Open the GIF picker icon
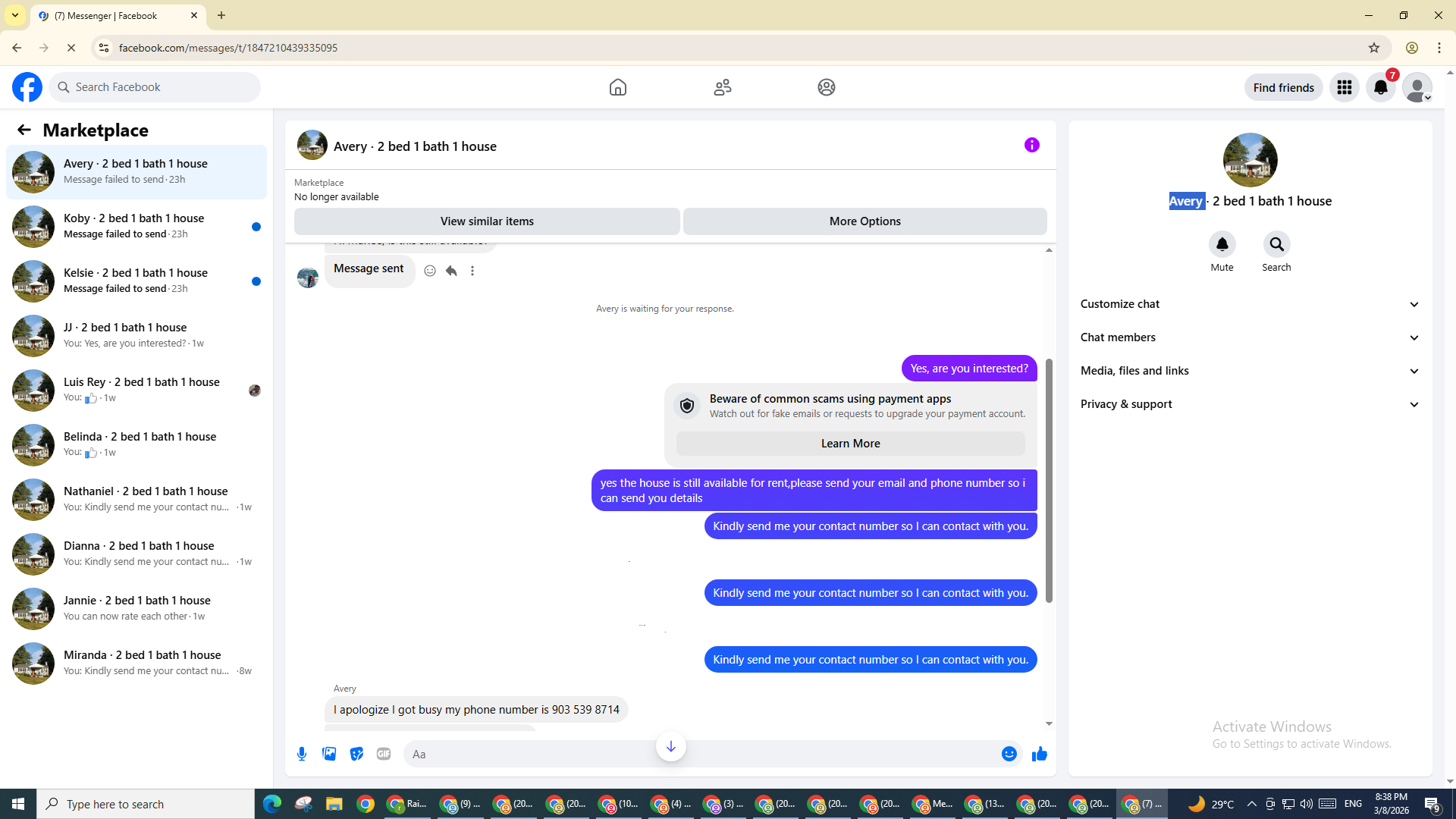This screenshot has width=1456, height=819. click(x=384, y=754)
